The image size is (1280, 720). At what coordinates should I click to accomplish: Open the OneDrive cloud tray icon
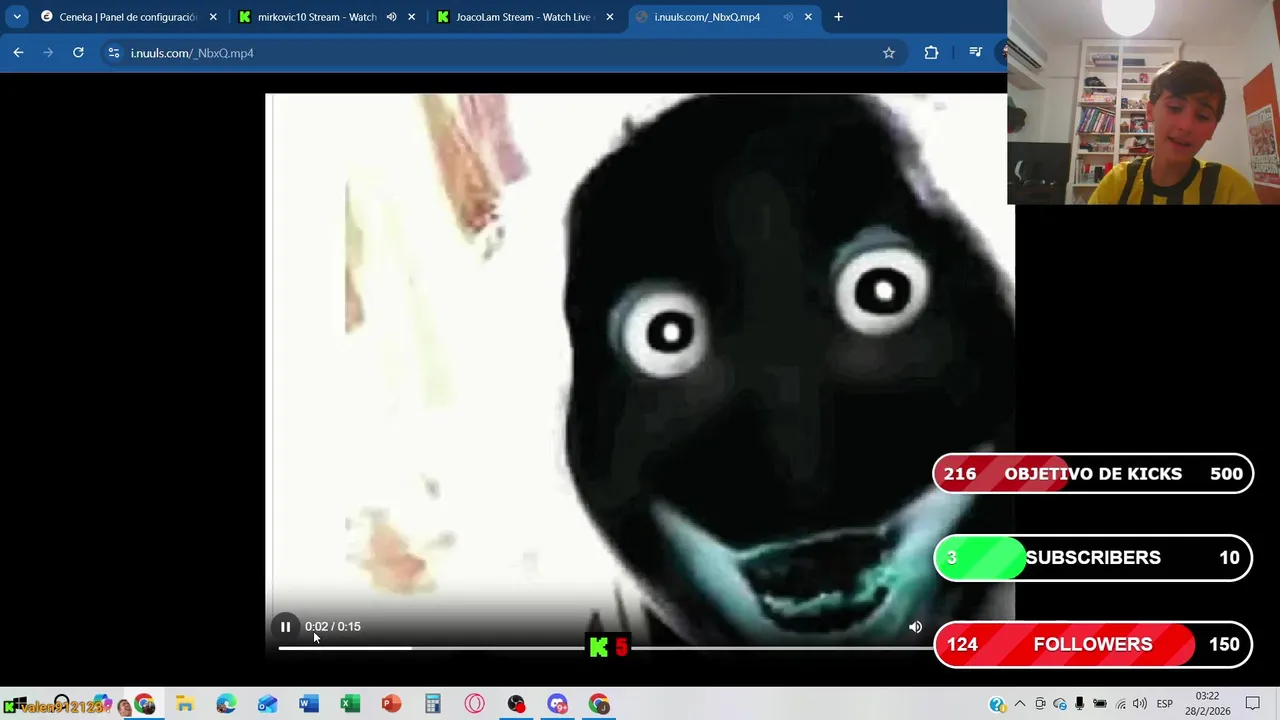point(1060,704)
